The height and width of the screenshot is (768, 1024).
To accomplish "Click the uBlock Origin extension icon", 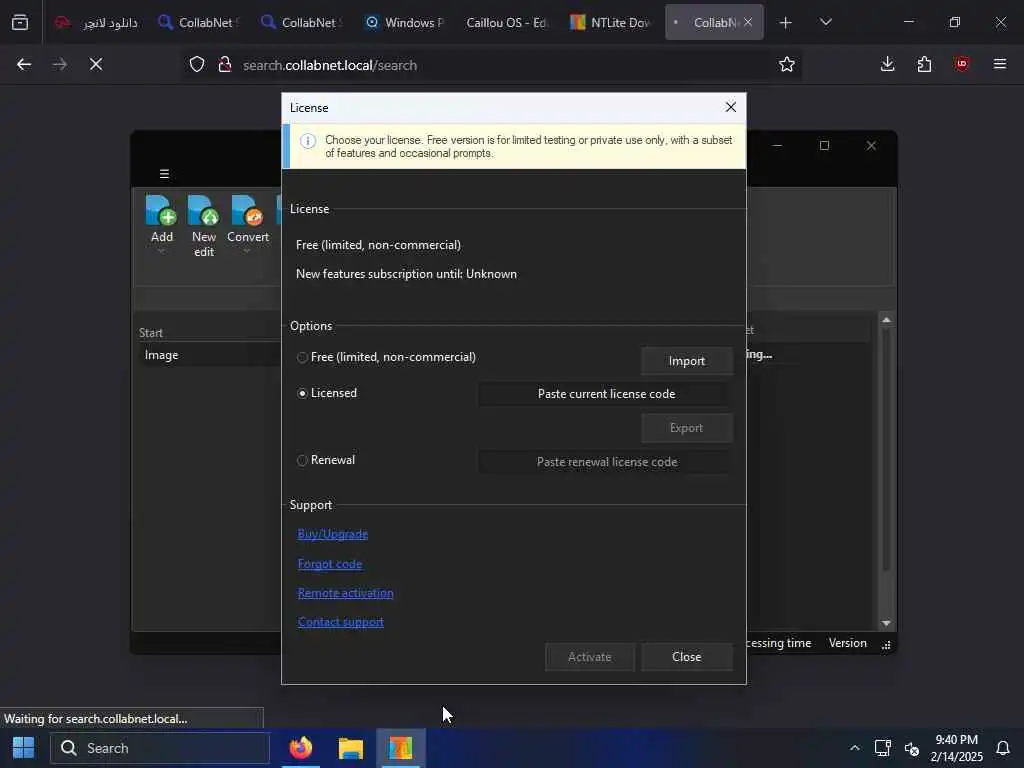I will pos(962,64).
